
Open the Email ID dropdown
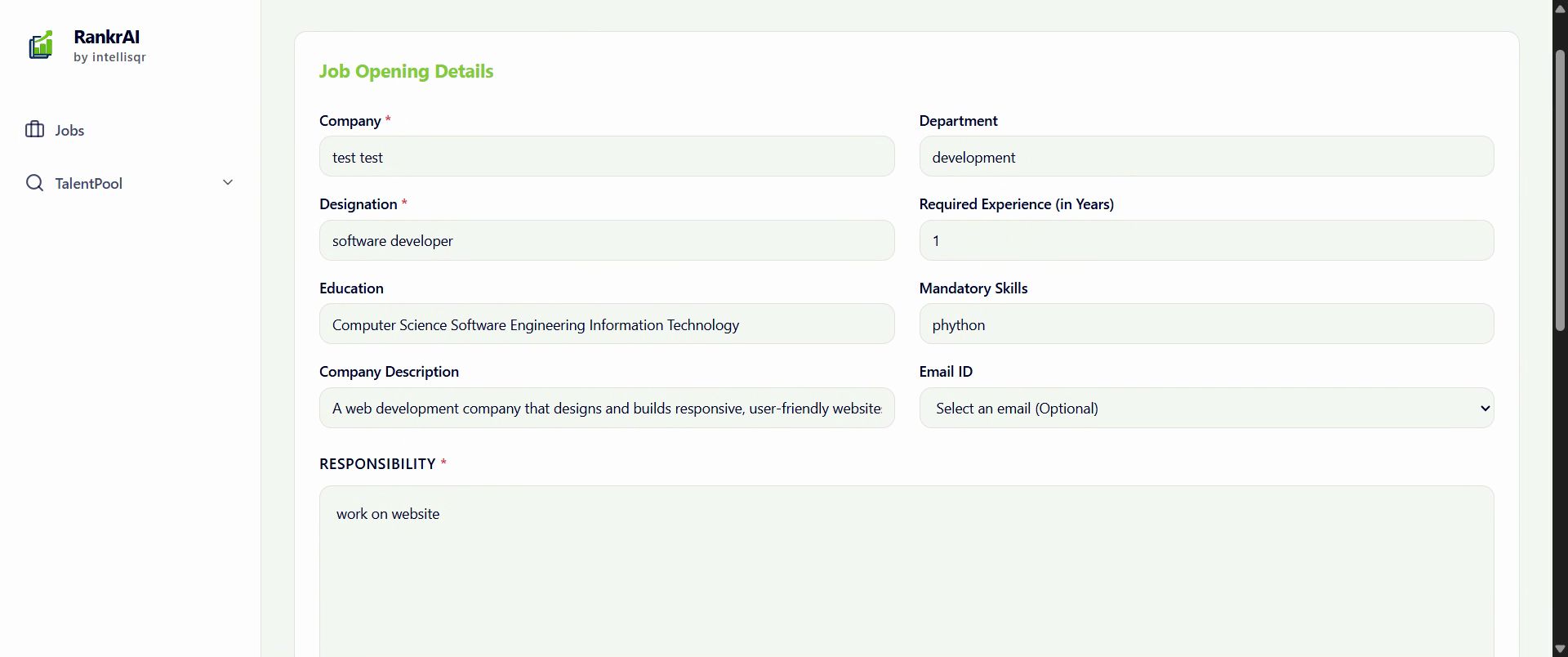point(1206,408)
